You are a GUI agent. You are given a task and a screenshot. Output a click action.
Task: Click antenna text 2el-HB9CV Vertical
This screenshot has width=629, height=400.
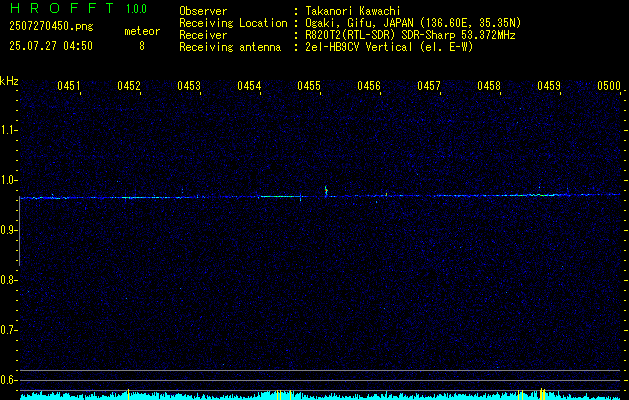[x=359, y=47]
